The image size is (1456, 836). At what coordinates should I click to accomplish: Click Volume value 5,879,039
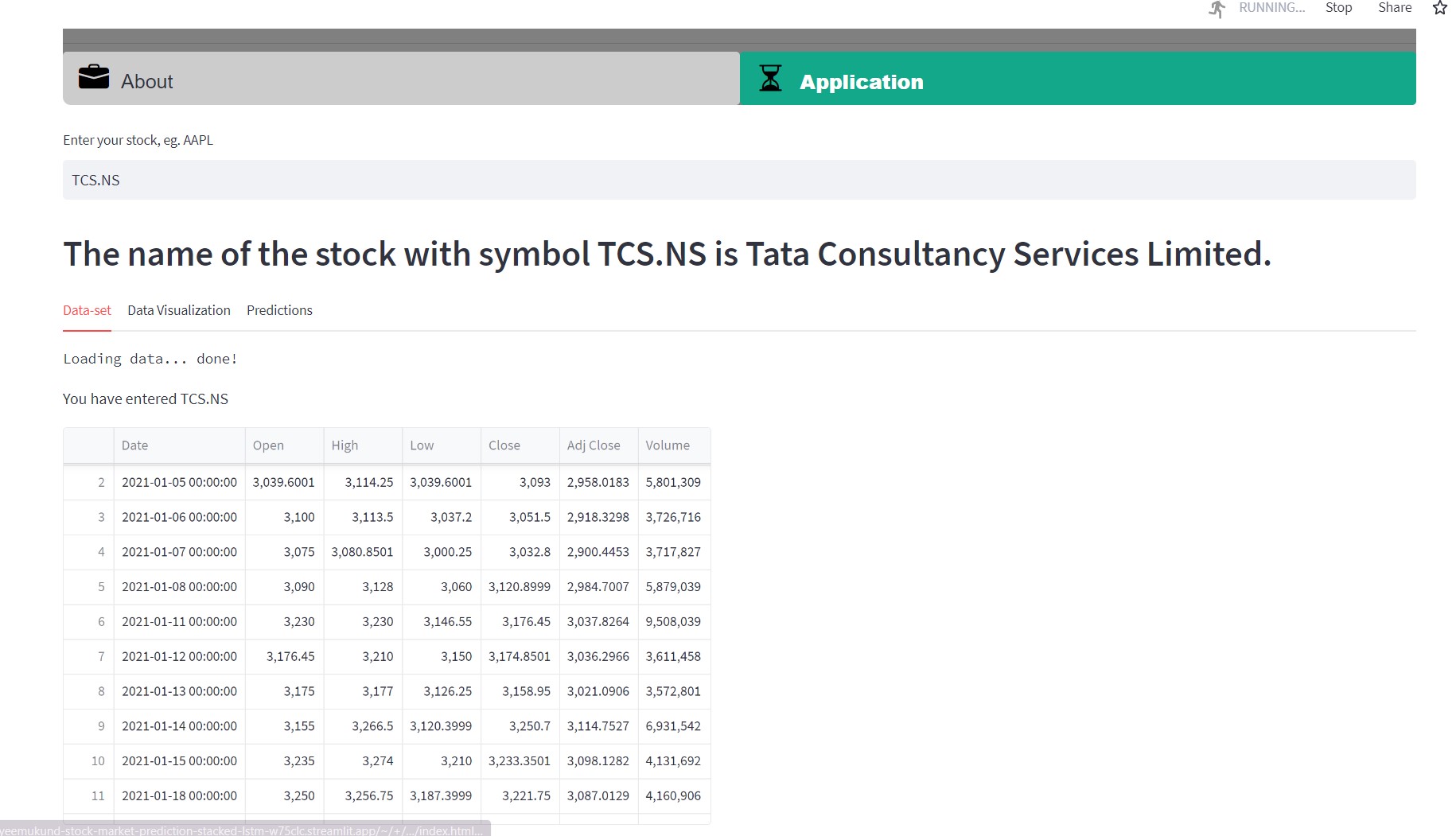[674, 587]
